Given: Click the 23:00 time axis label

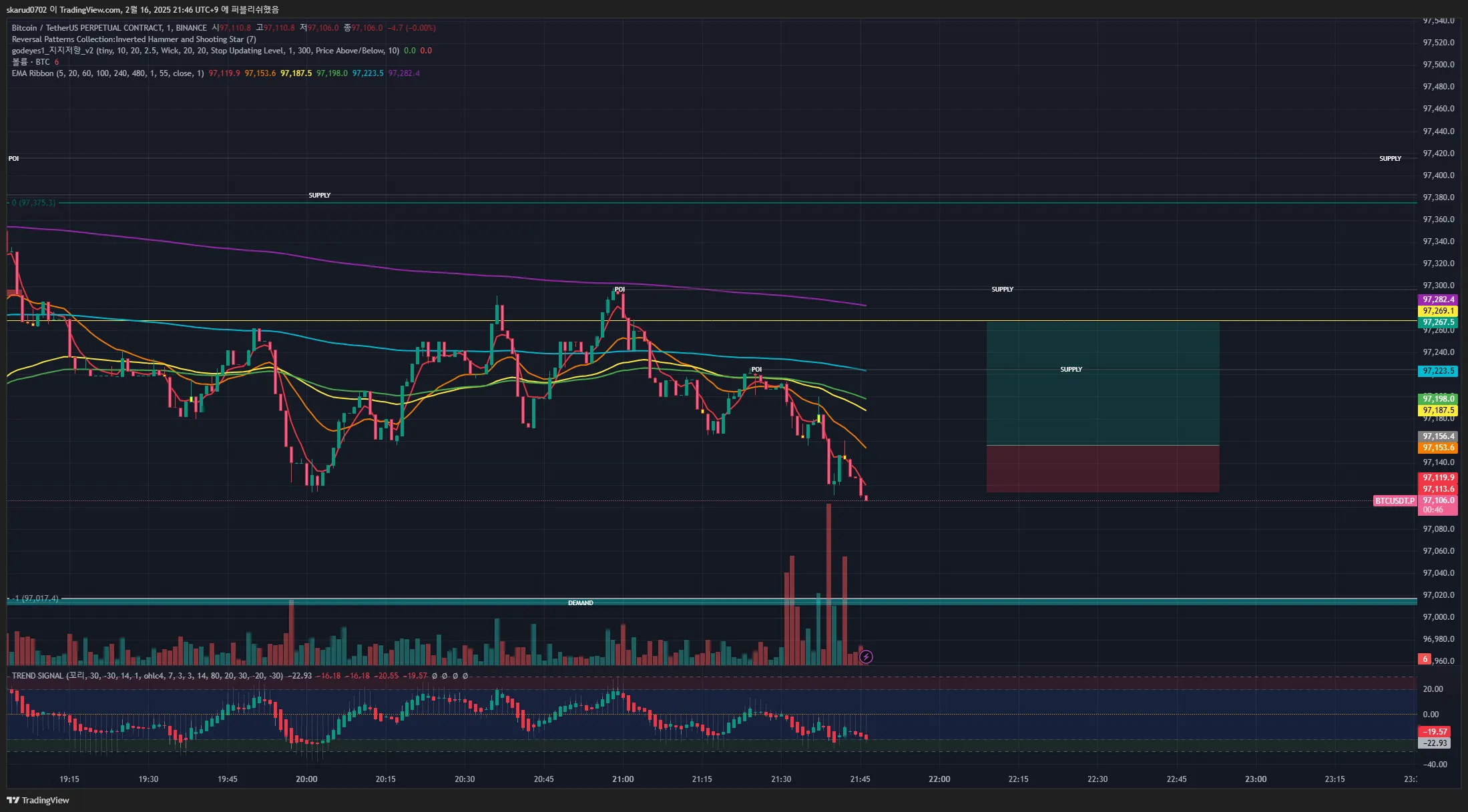Looking at the screenshot, I should point(1256,779).
